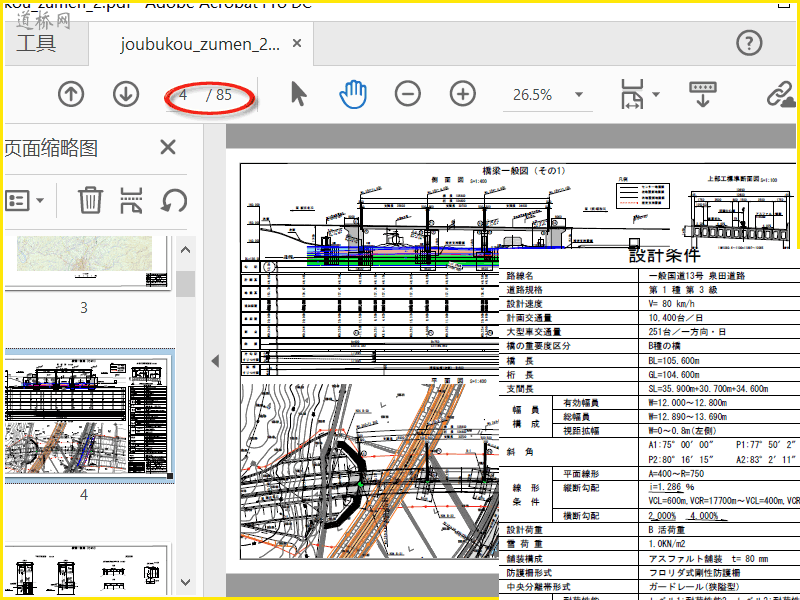Click the V= 80 km/h value

point(671,304)
